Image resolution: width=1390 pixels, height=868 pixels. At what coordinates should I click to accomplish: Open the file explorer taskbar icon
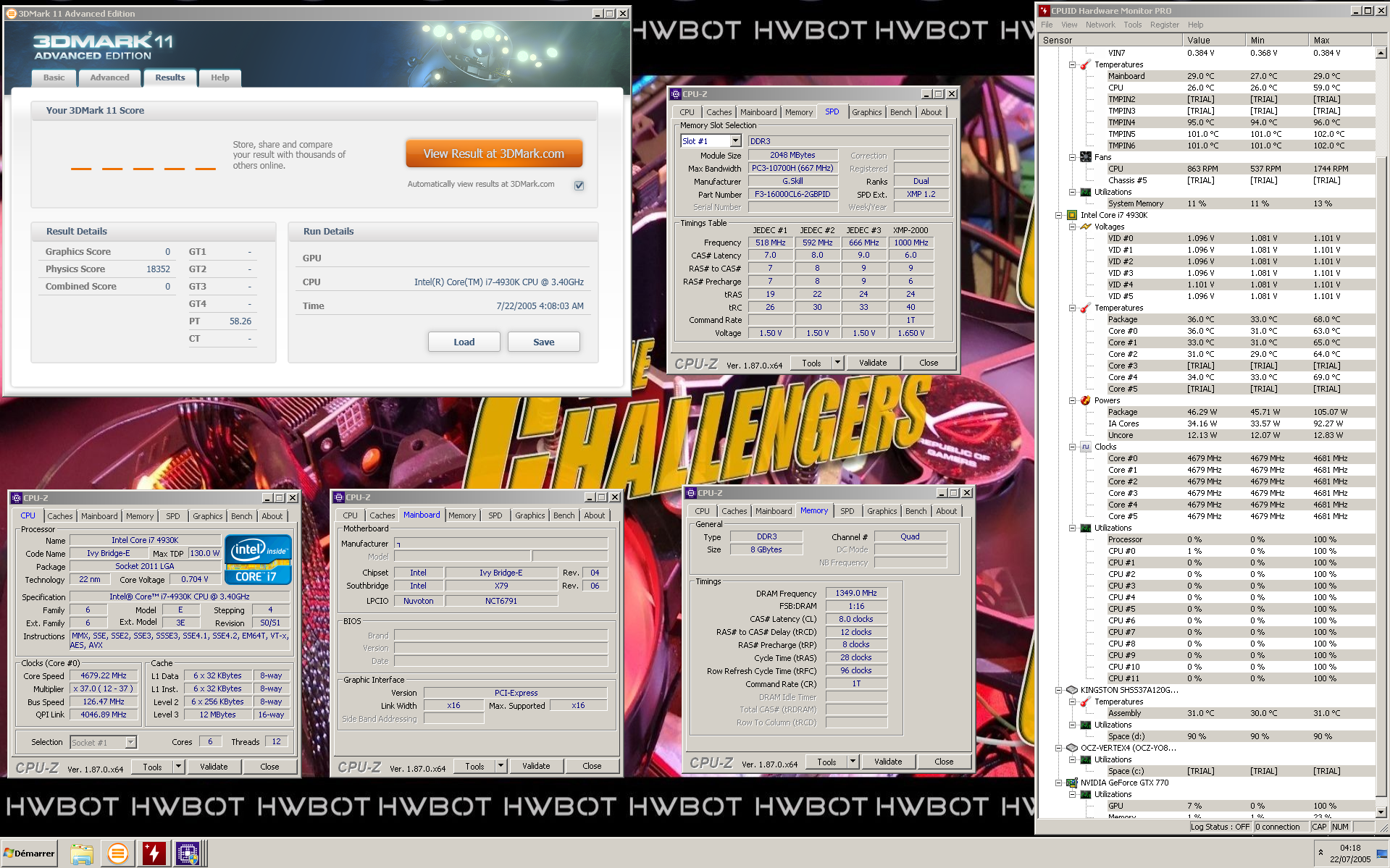point(82,854)
